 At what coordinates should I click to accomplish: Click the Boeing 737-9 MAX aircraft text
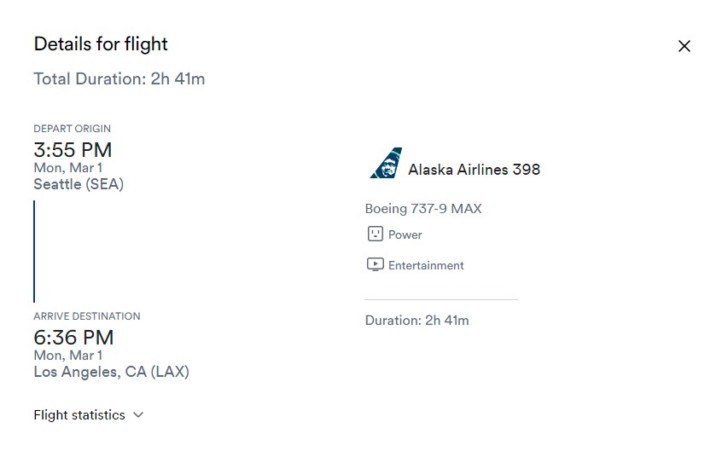click(423, 209)
